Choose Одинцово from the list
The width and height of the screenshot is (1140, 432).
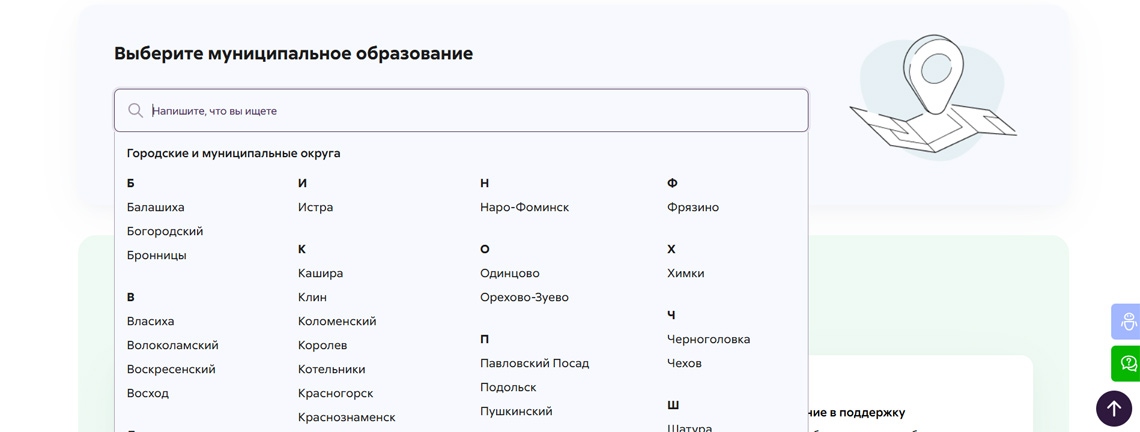pyautogui.click(x=510, y=273)
